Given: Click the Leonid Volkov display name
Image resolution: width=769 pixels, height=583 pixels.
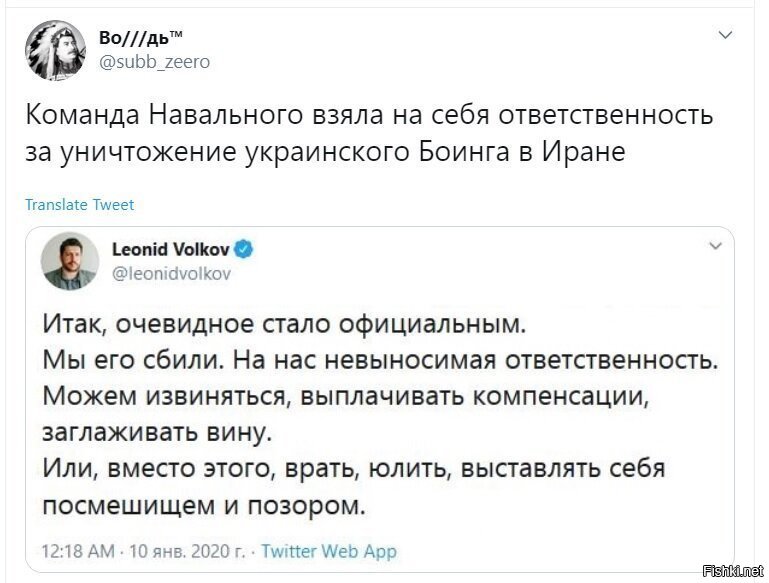Looking at the screenshot, I should click(171, 250).
